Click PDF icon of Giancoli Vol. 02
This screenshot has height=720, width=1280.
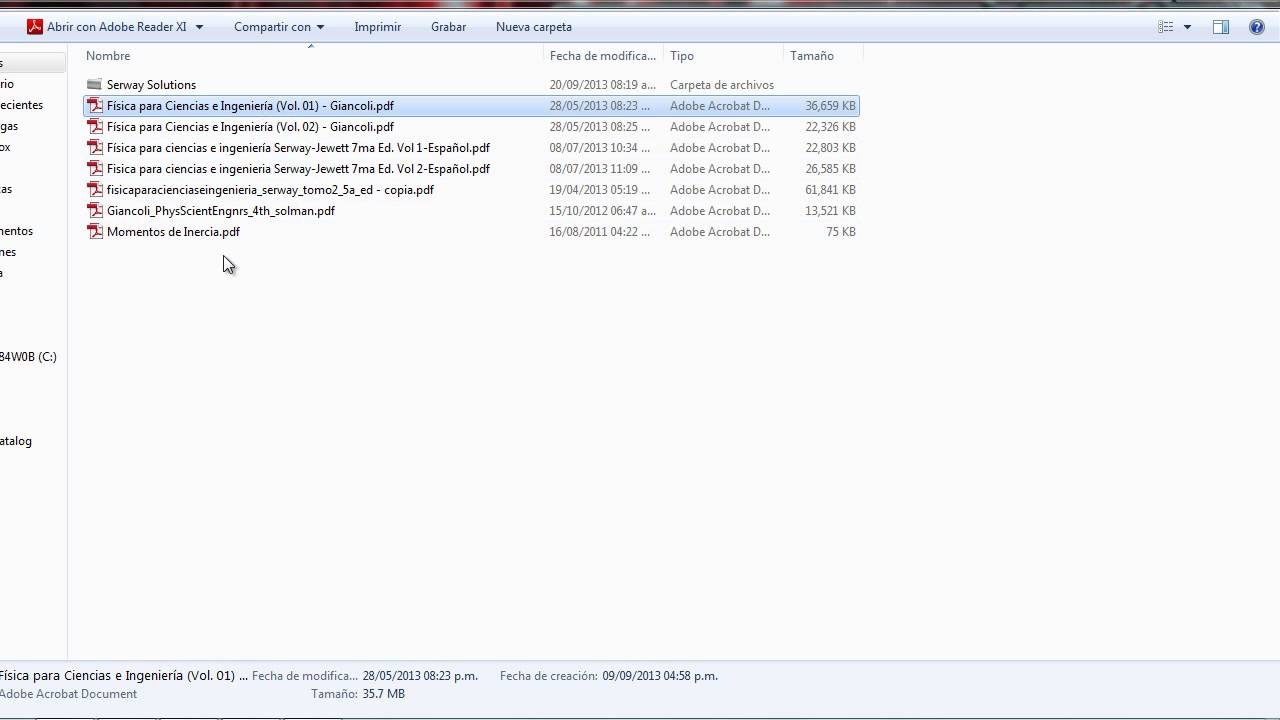(95, 127)
